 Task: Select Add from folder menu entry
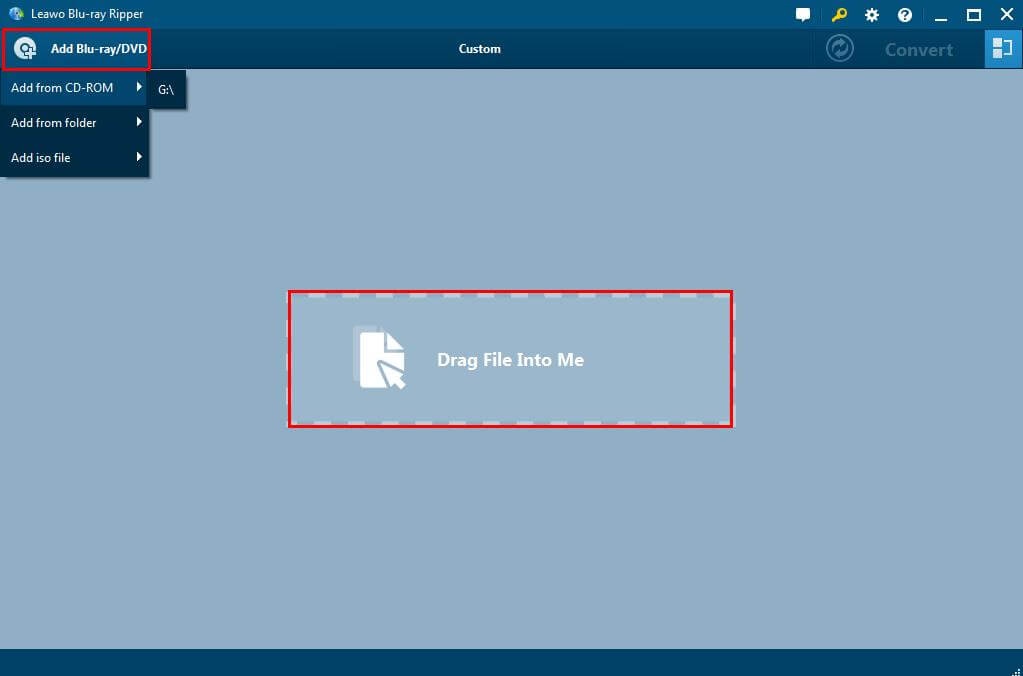coord(75,123)
